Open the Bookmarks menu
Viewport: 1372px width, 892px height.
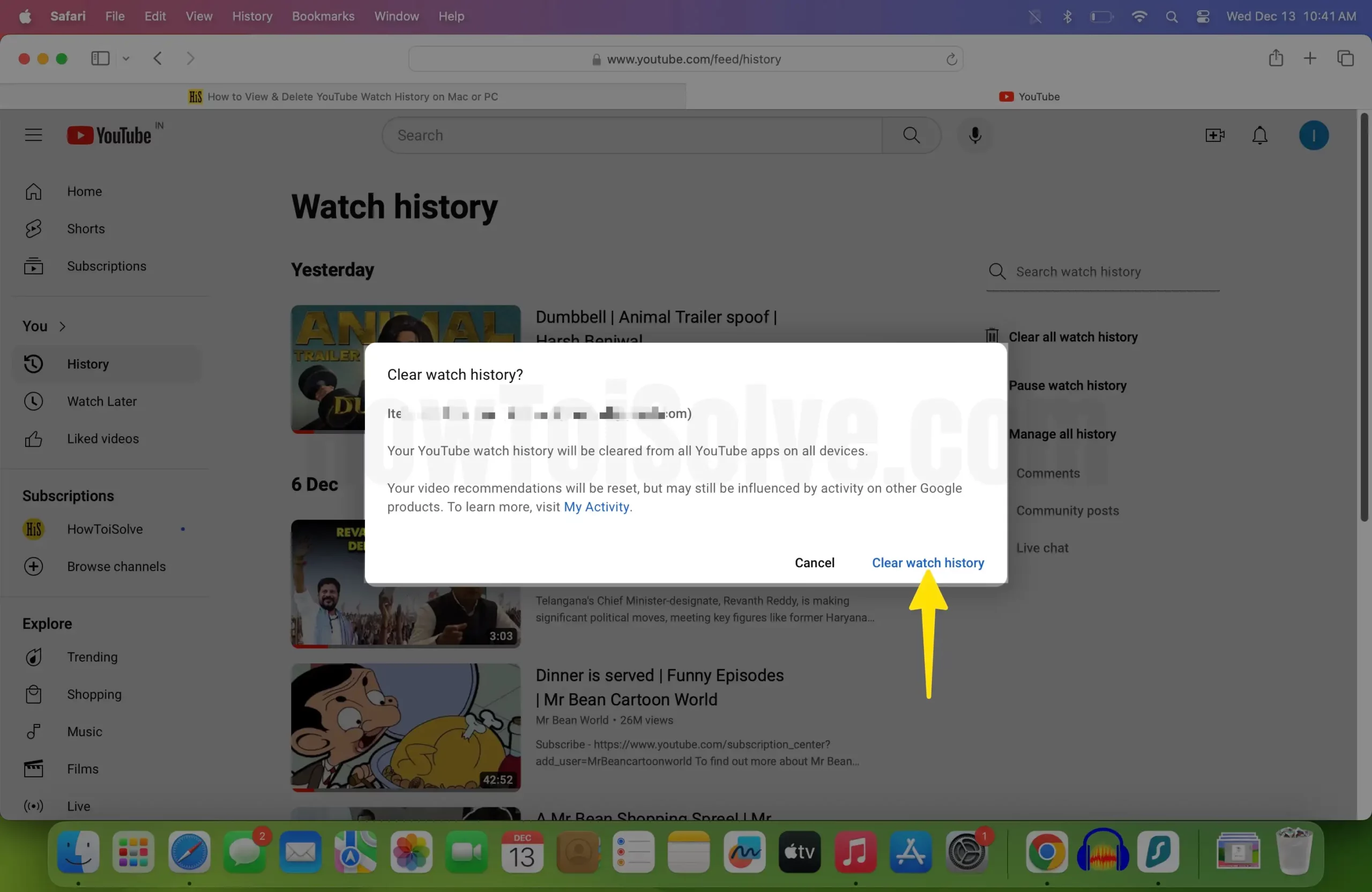click(323, 16)
